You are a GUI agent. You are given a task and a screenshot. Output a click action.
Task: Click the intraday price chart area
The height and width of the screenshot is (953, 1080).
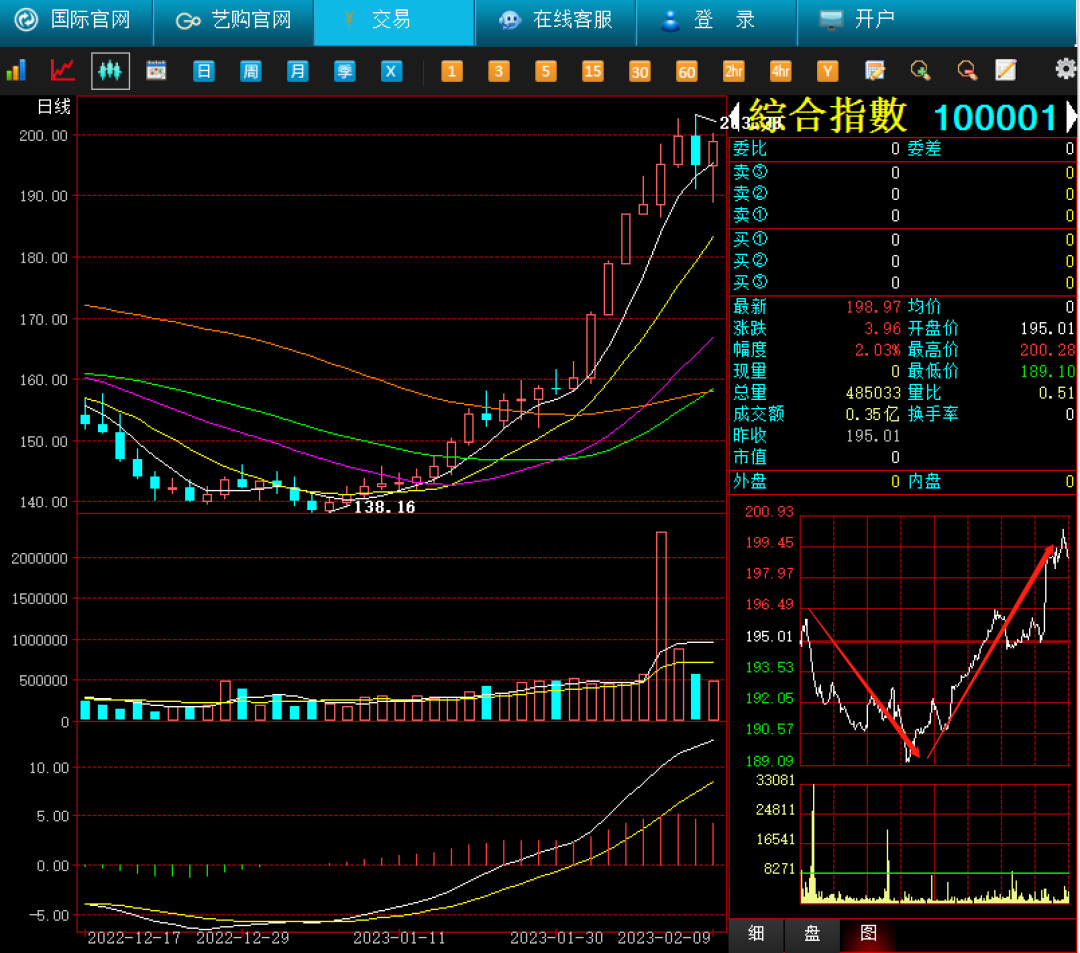tap(935, 638)
